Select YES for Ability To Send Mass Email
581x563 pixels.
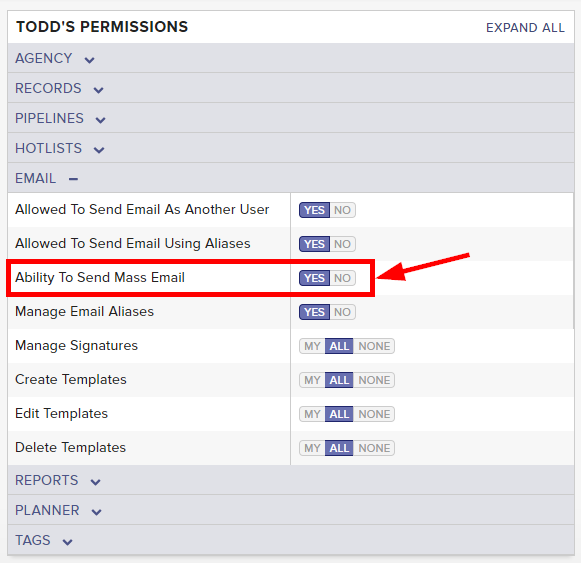click(314, 278)
